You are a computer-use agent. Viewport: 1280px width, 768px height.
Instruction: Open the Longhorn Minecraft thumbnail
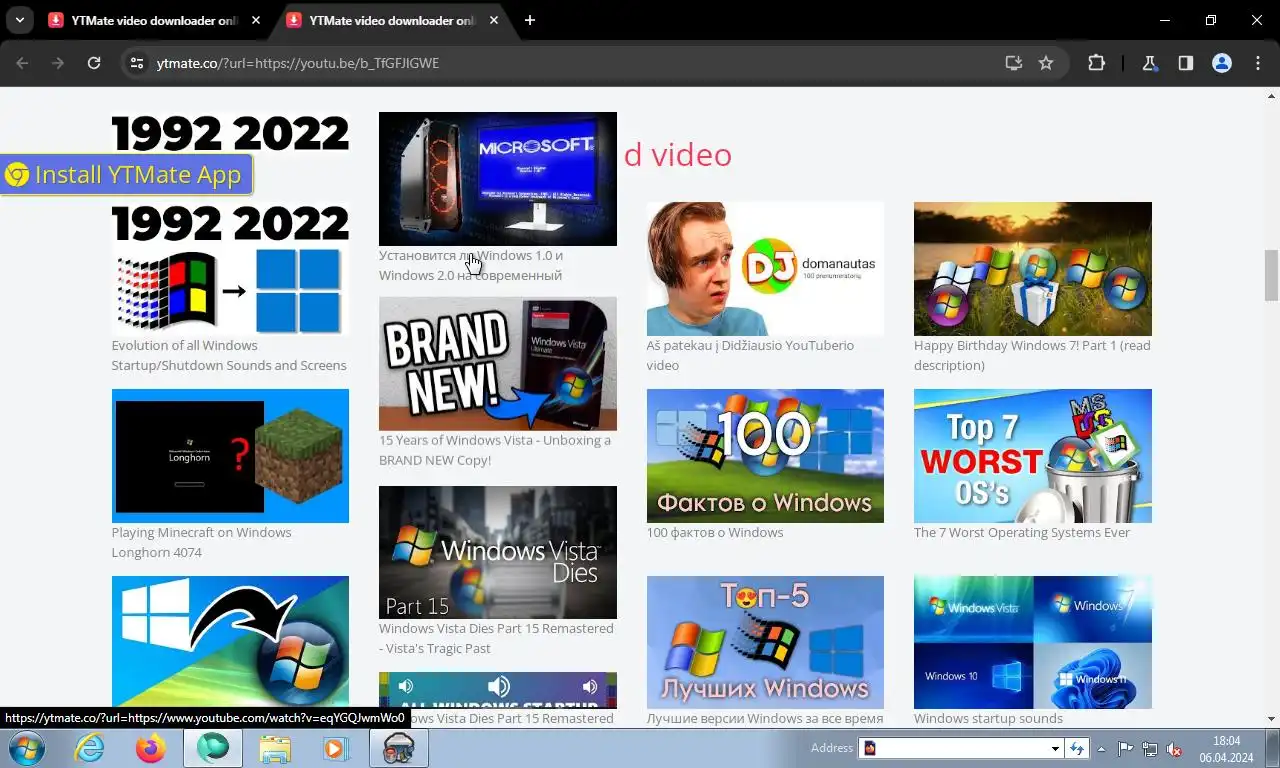point(230,456)
